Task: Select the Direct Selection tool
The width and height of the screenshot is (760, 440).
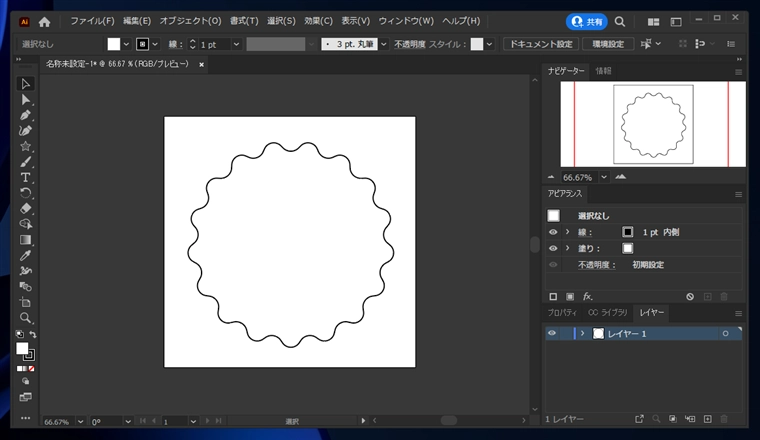Action: click(x=26, y=100)
